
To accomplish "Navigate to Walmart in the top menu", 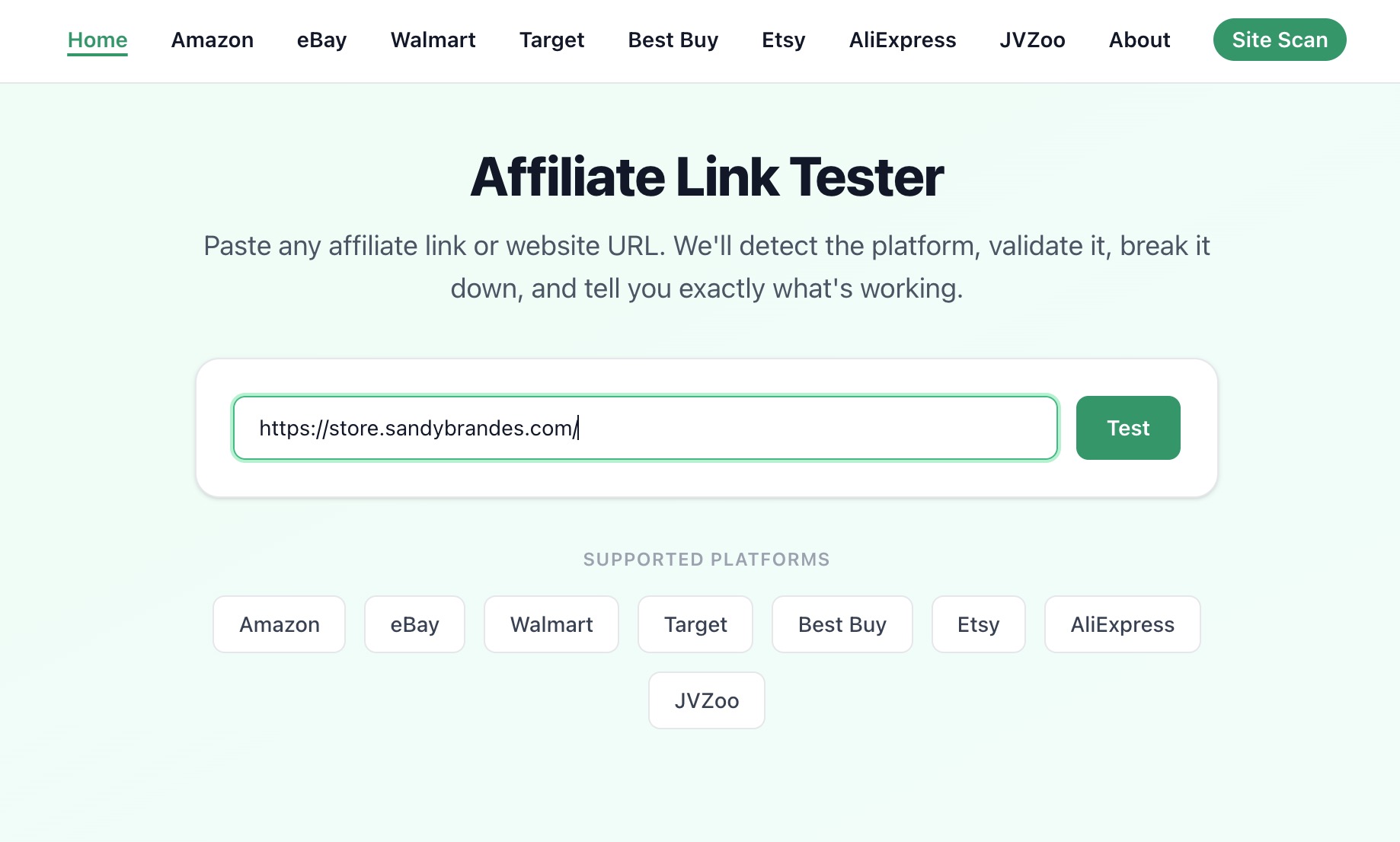I will coord(433,40).
